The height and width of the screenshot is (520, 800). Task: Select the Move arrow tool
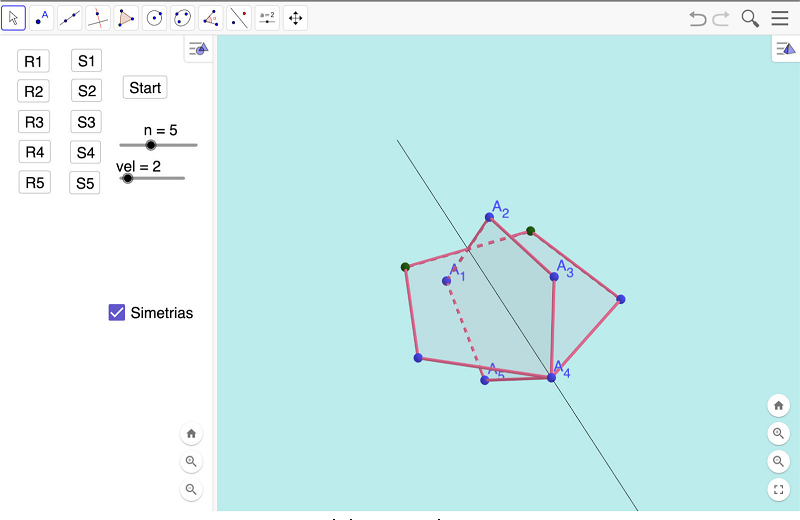pyautogui.click(x=14, y=18)
